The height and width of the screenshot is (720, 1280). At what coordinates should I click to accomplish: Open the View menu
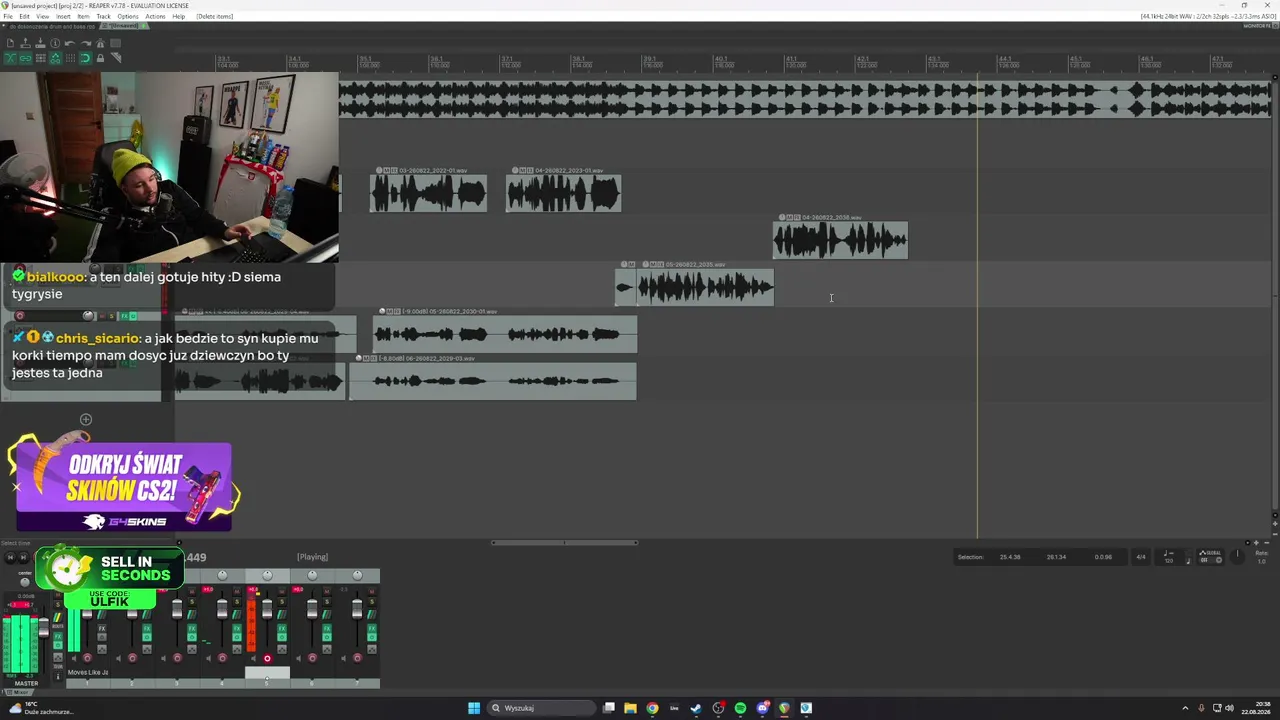[x=42, y=16]
